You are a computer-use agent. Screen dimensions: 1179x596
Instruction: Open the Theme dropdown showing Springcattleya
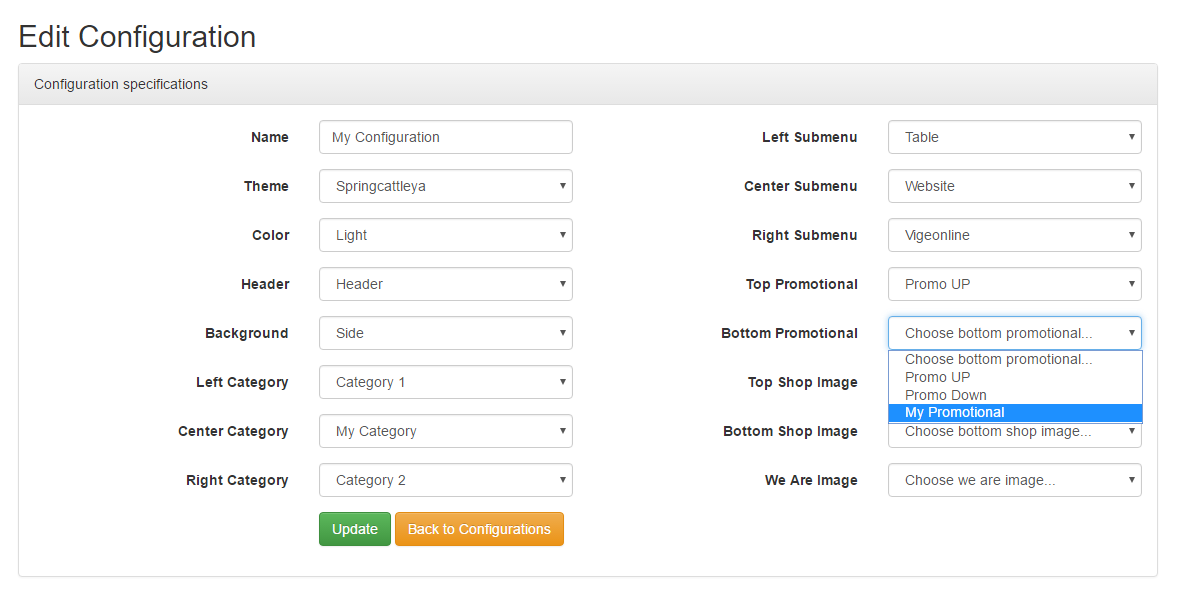(446, 186)
